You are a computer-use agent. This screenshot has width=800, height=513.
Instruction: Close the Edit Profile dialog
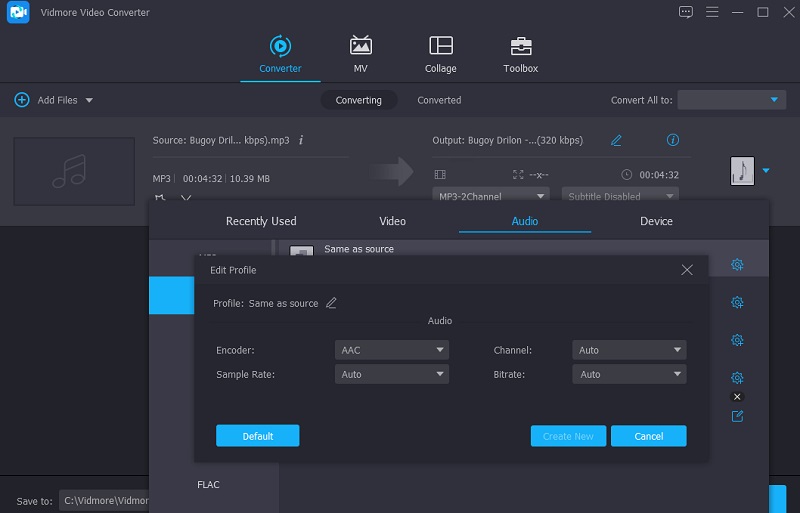tap(686, 270)
